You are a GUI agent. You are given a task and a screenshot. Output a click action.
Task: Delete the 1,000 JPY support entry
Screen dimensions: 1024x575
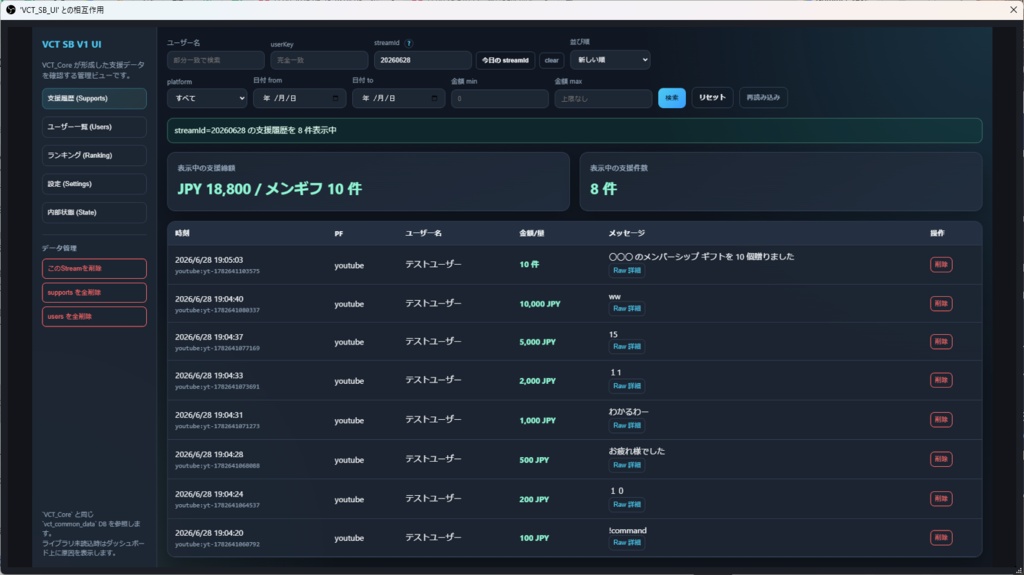tap(941, 419)
